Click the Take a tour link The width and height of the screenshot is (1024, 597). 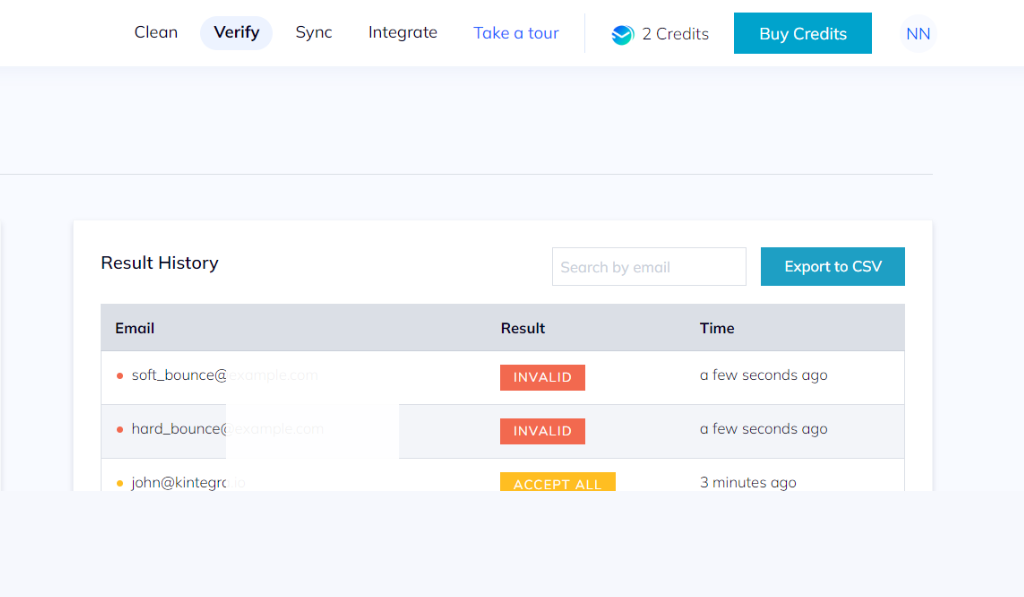pyautogui.click(x=516, y=33)
